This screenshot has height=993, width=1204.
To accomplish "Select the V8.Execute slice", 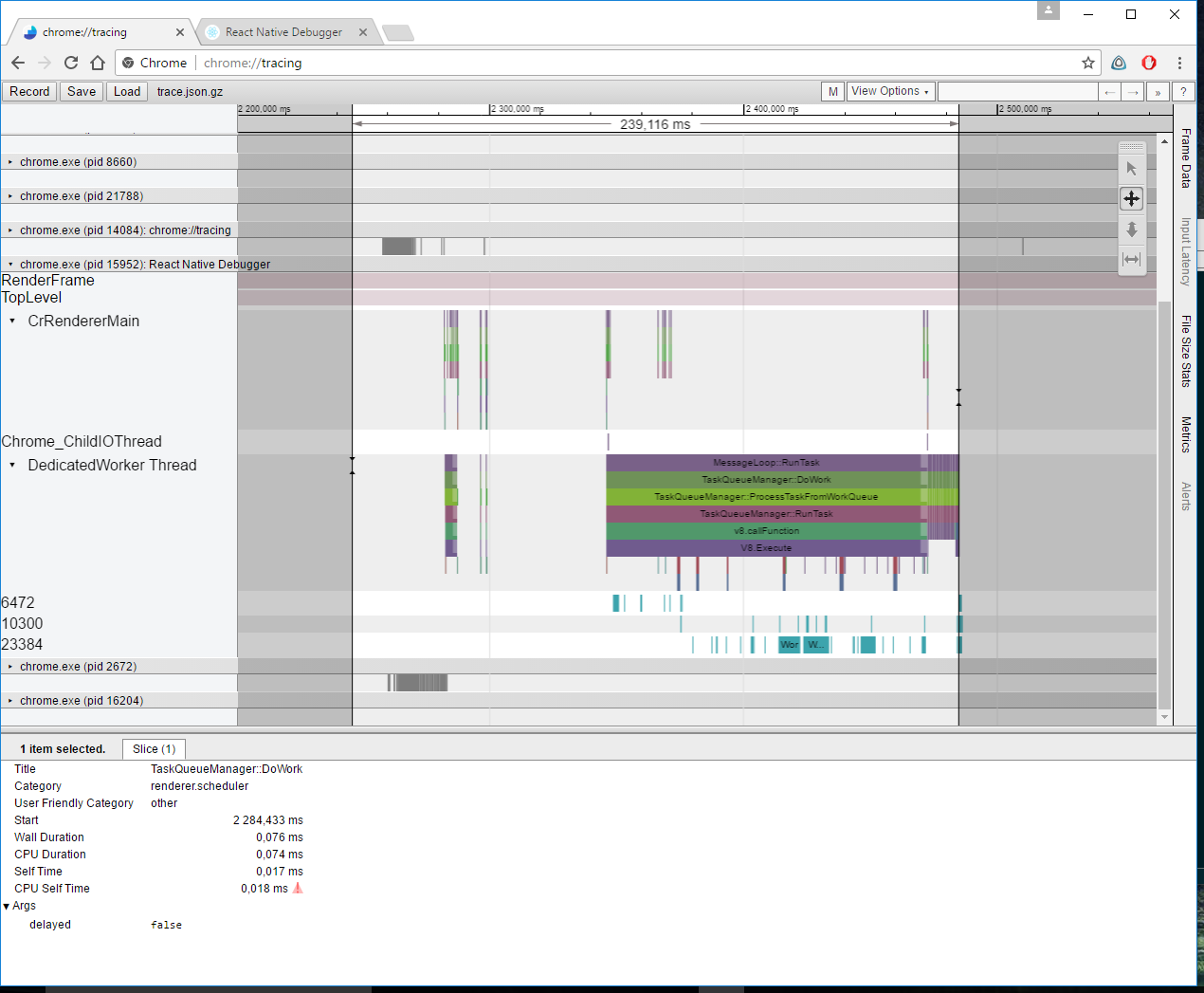I will tap(766, 548).
